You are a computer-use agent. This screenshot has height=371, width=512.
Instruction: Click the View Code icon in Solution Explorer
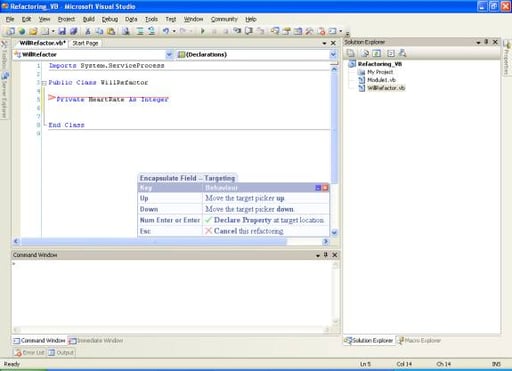tap(391, 53)
